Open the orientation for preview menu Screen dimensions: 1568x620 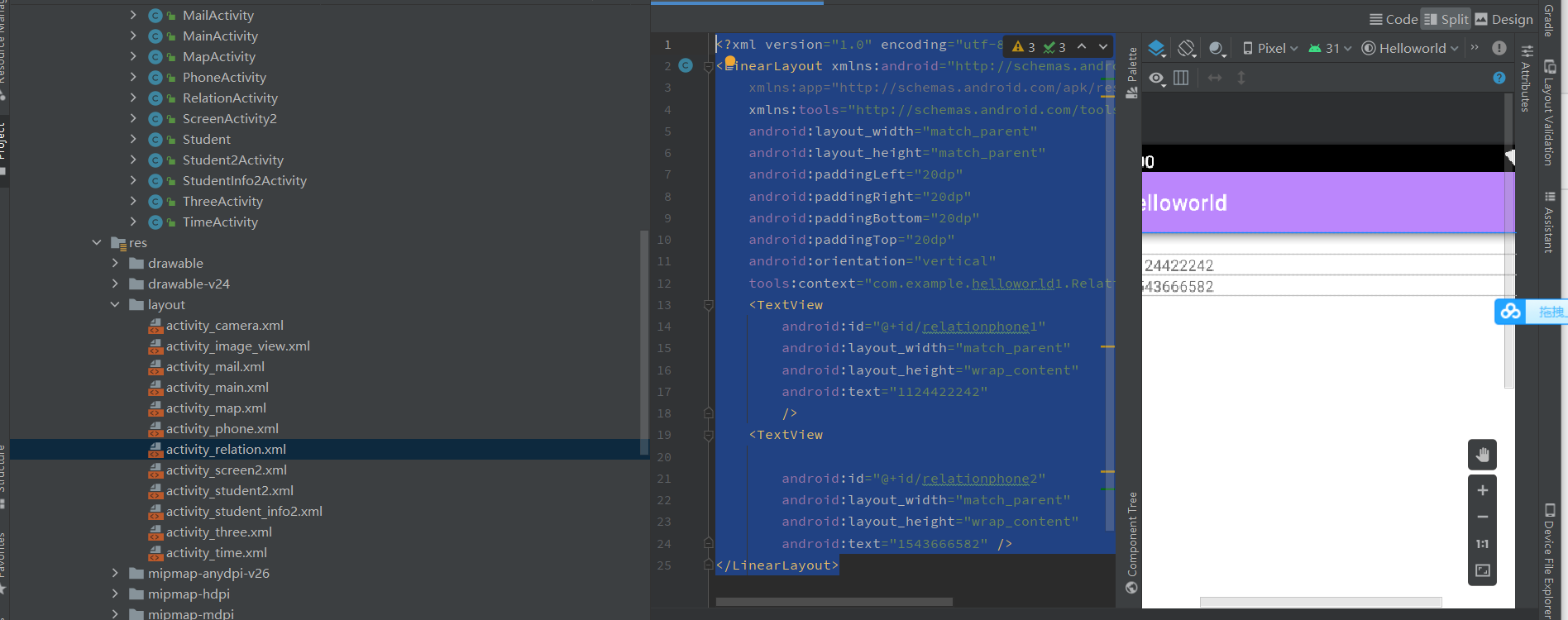click(x=1187, y=48)
